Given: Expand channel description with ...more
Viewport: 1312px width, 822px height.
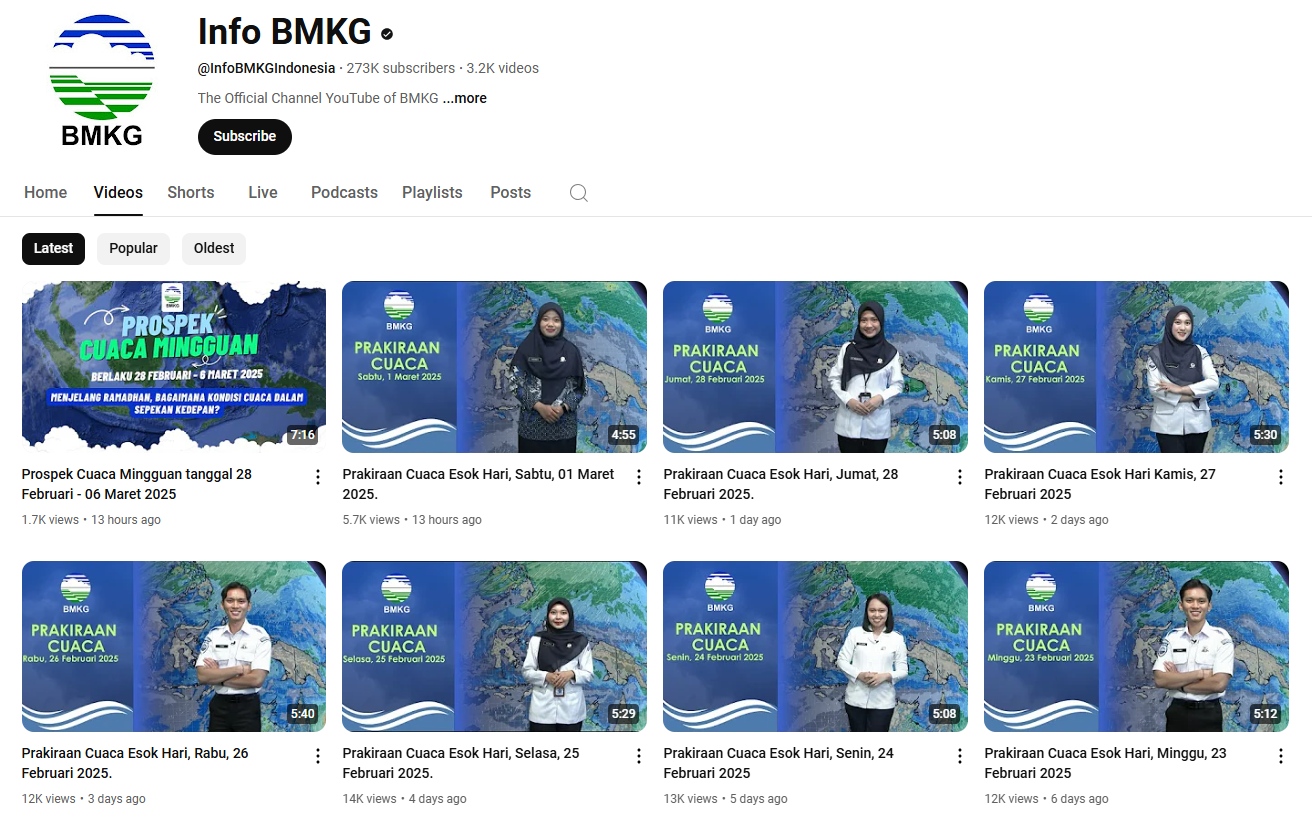Looking at the screenshot, I should 465,98.
